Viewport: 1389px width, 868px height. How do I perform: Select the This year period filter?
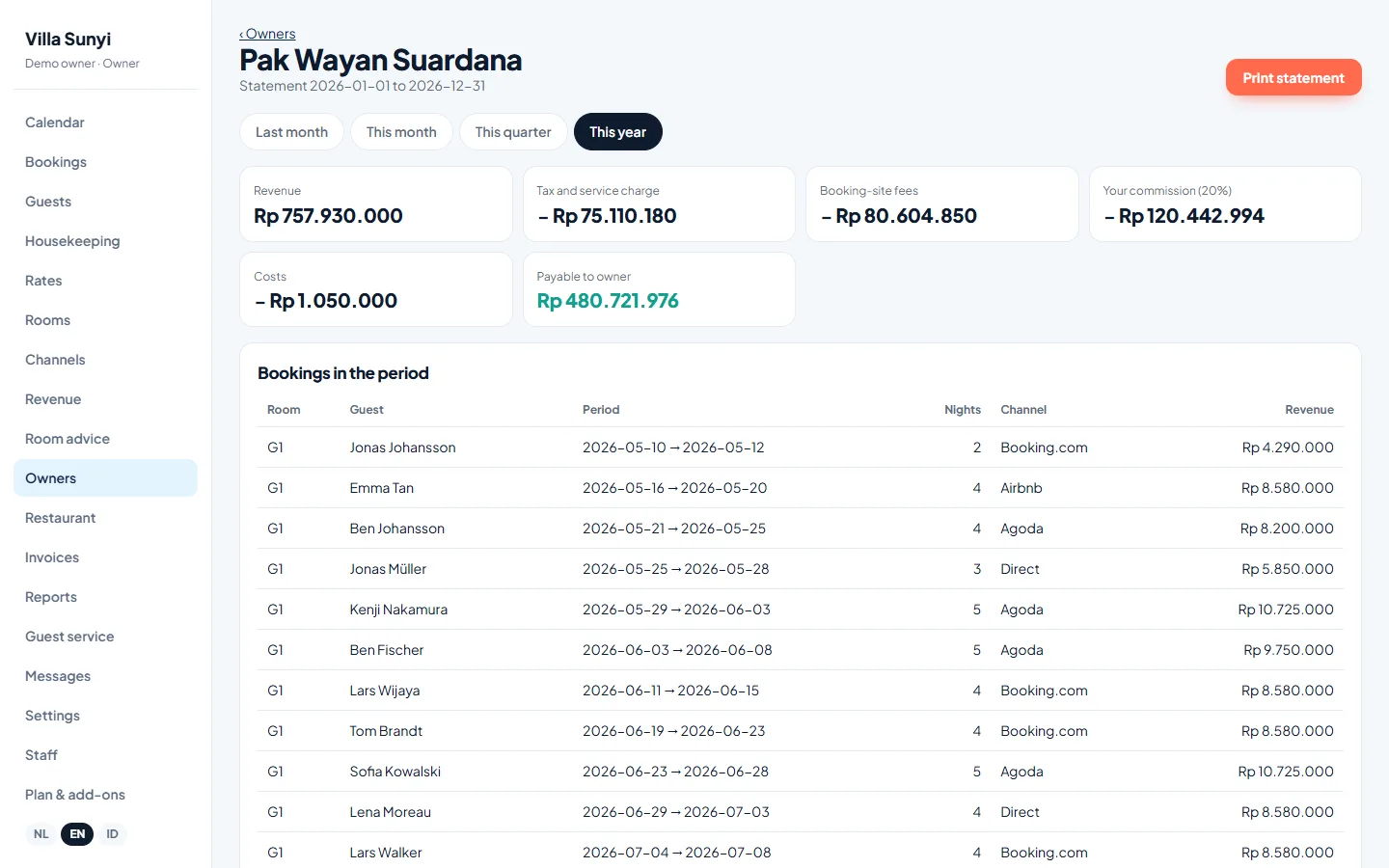617,132
